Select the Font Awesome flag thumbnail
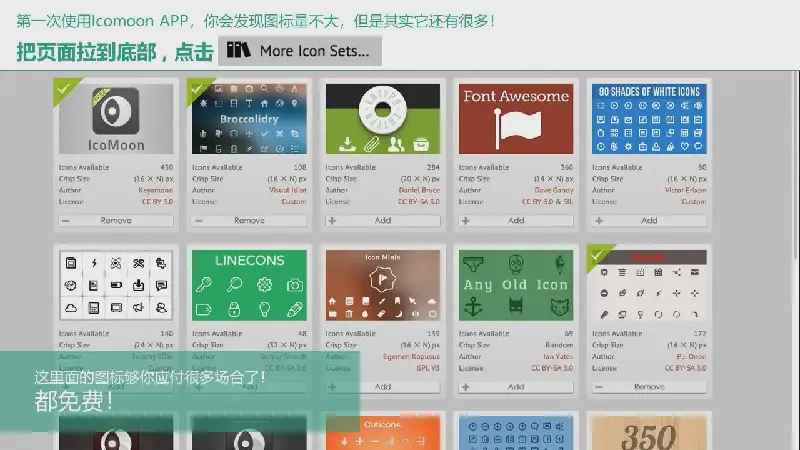The height and width of the screenshot is (450, 800). [x=516, y=119]
